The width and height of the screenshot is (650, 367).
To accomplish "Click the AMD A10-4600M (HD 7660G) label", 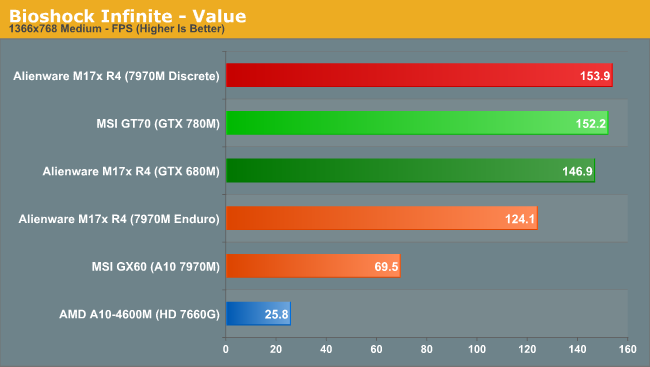I will (139, 314).
